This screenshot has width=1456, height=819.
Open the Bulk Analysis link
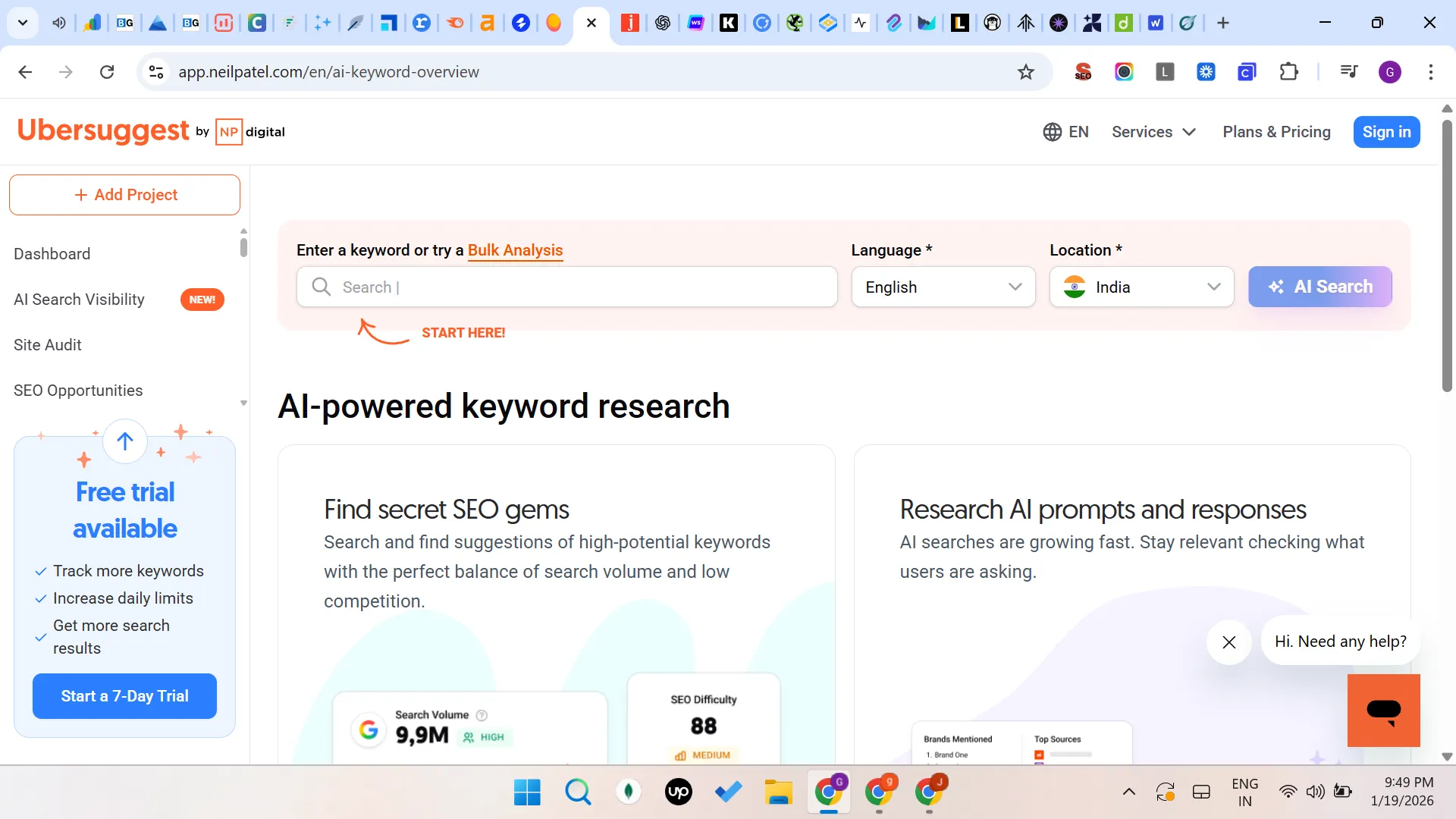coord(515,250)
